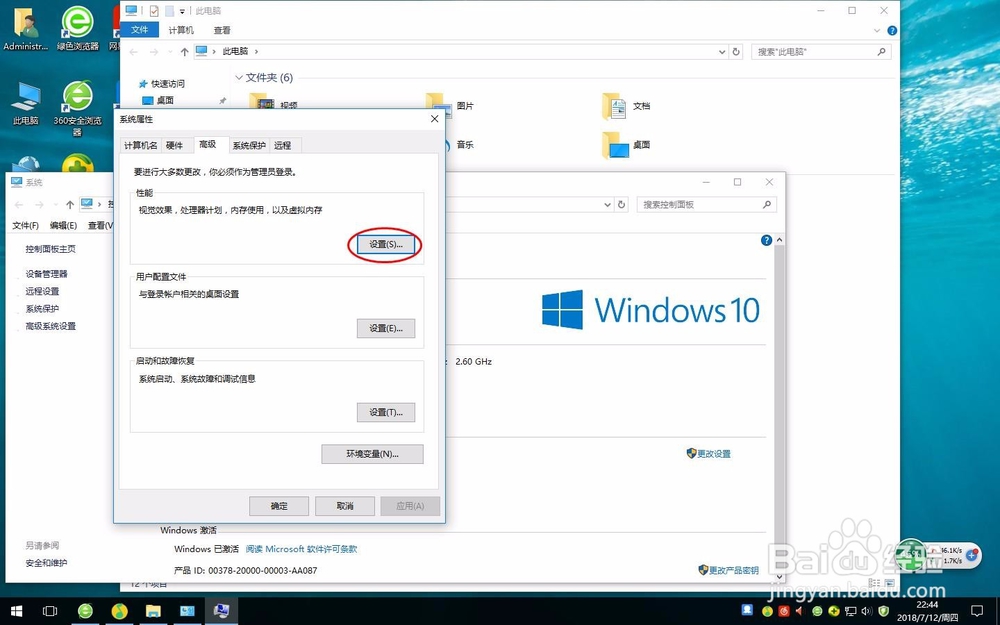
Task: Refresh the 此电脑 address bar
Action: (x=737, y=52)
